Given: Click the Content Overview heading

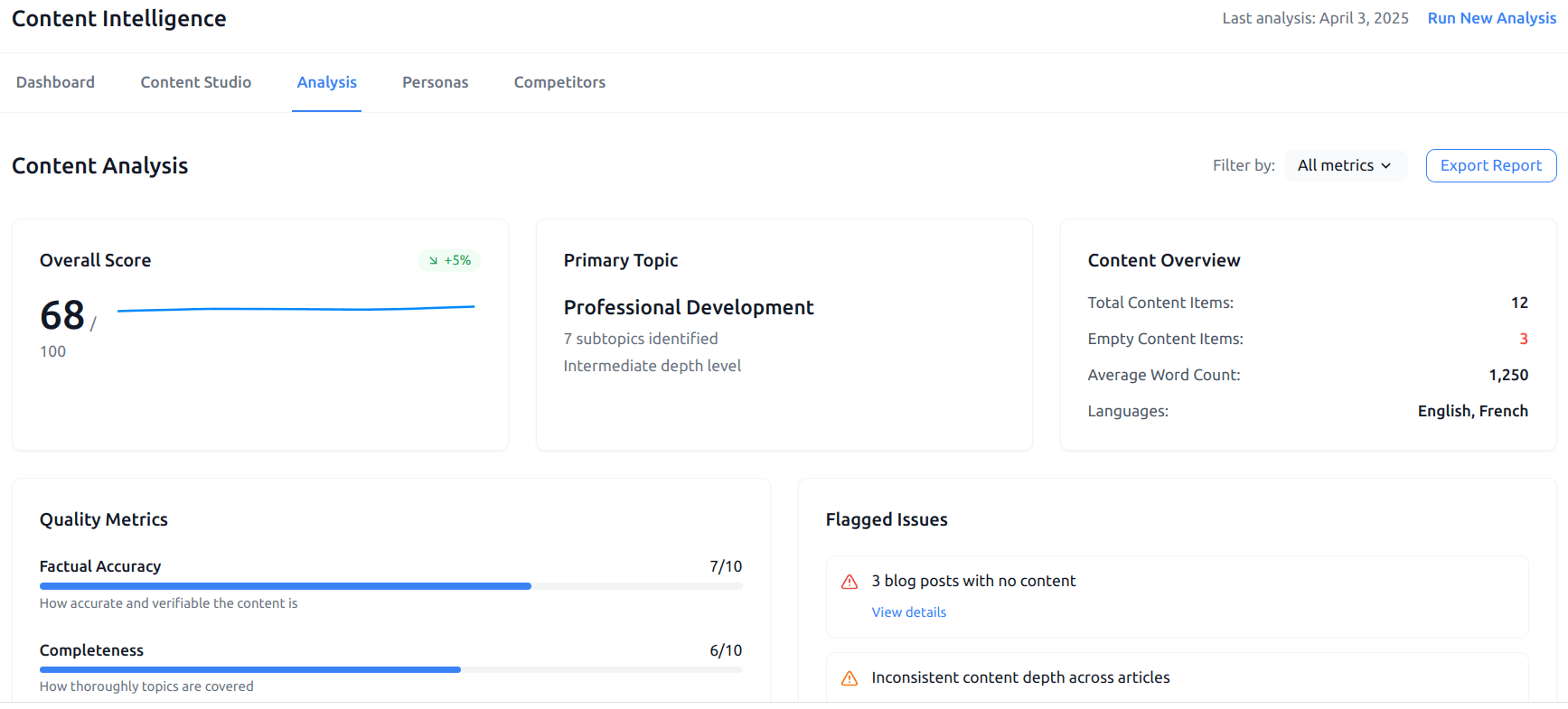Looking at the screenshot, I should click(1164, 260).
